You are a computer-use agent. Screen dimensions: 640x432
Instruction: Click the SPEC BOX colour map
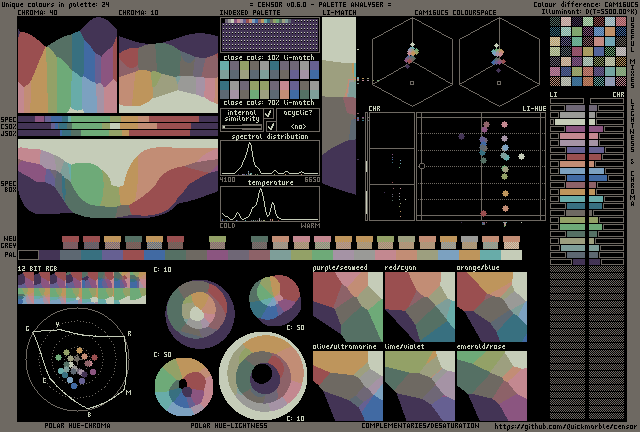[x=118, y=178]
